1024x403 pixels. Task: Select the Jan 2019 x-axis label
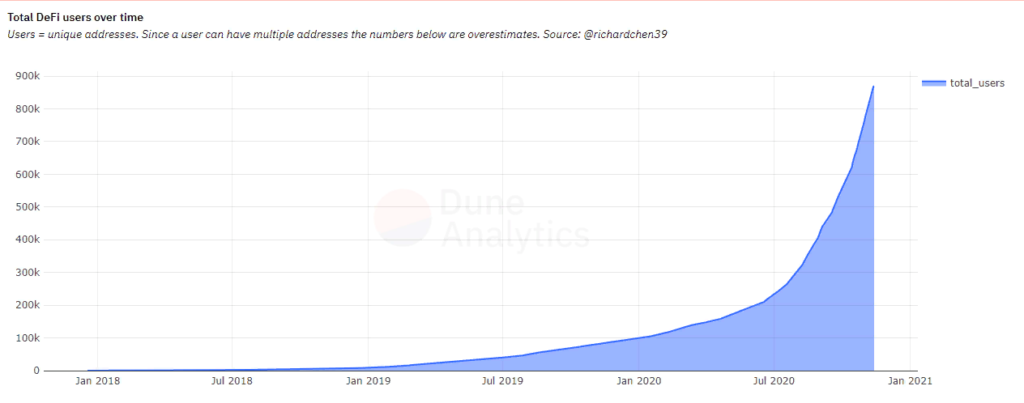tap(368, 381)
